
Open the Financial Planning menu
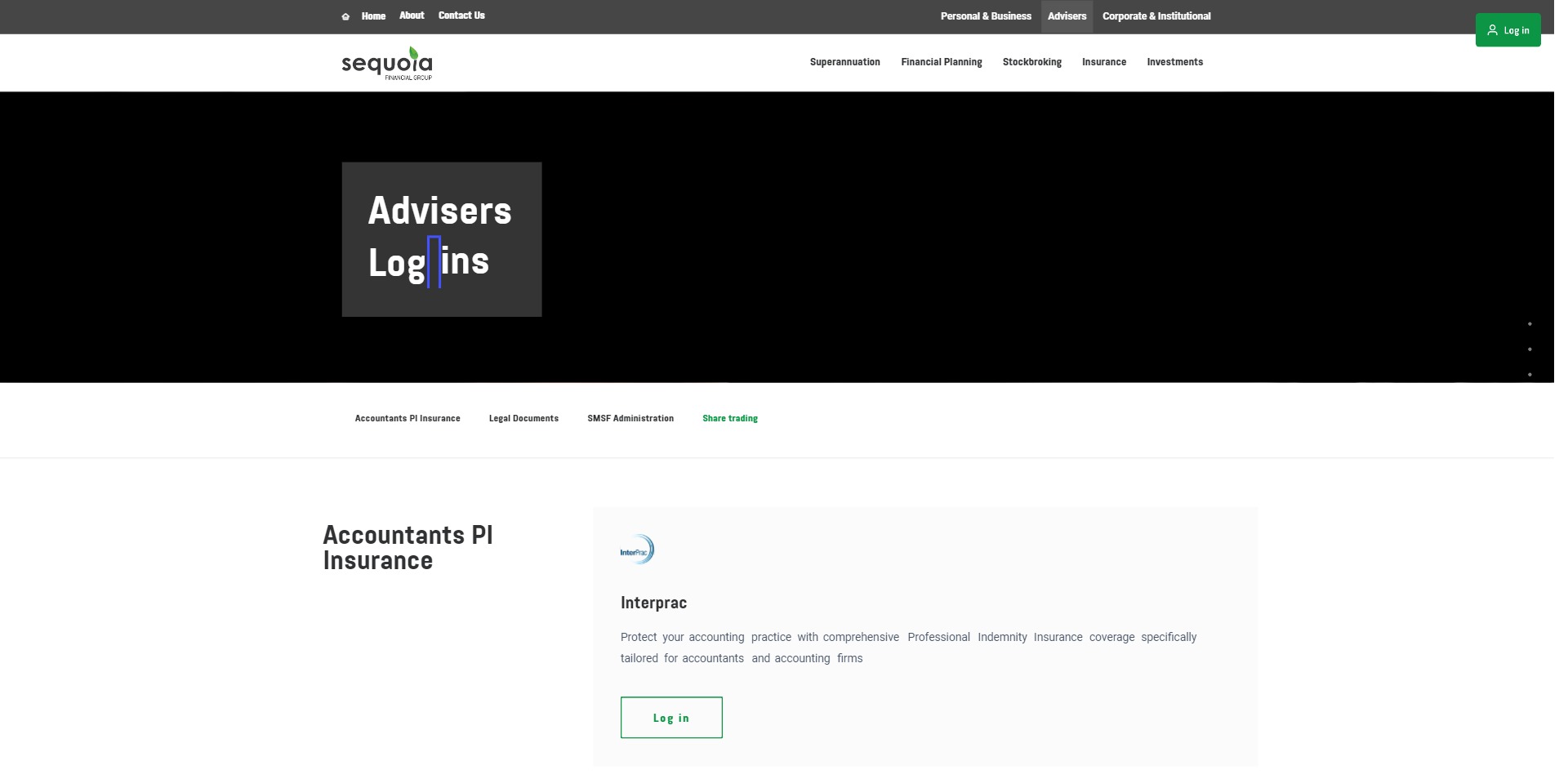[941, 62]
